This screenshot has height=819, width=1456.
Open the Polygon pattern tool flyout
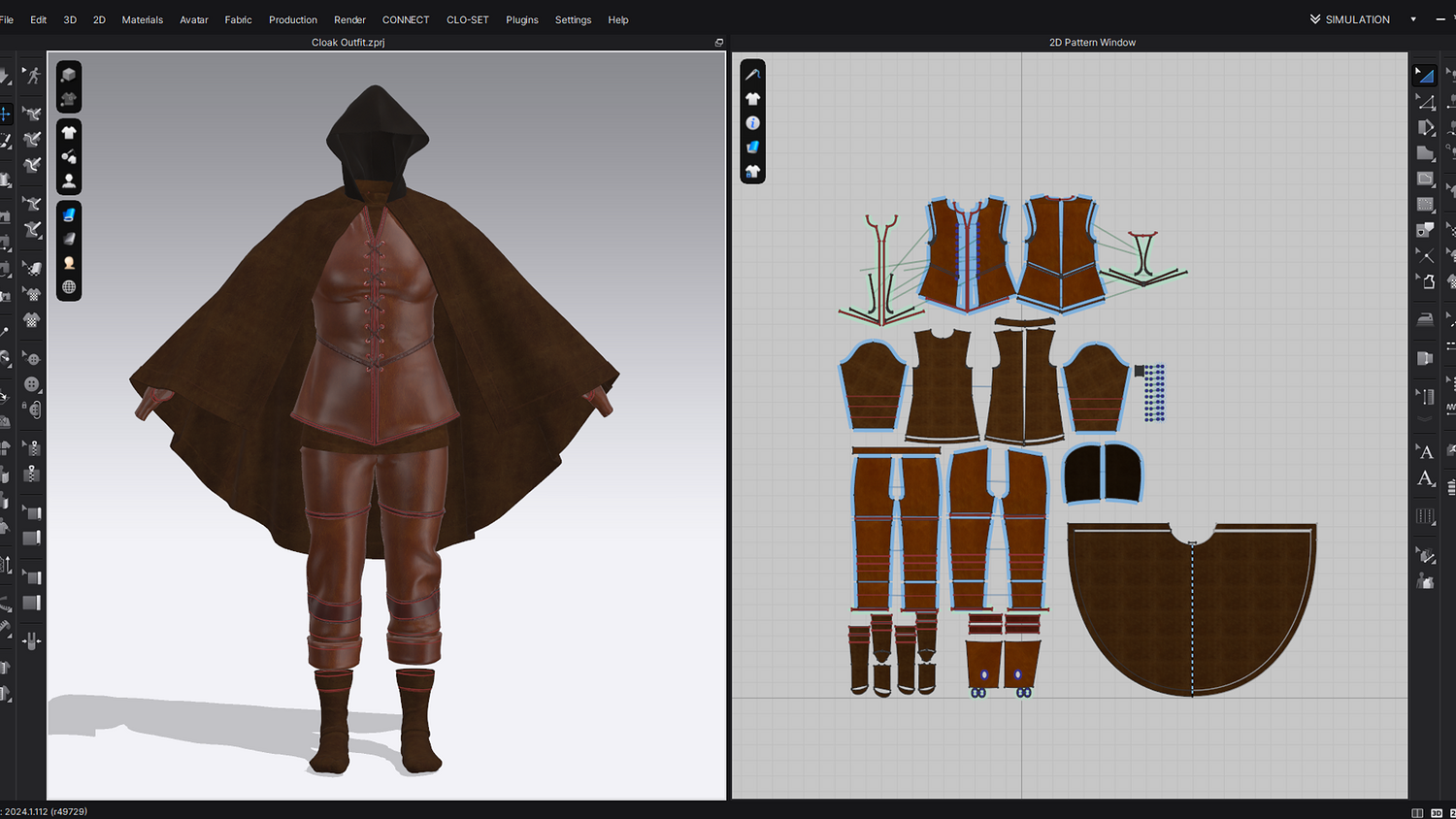click(1424, 153)
